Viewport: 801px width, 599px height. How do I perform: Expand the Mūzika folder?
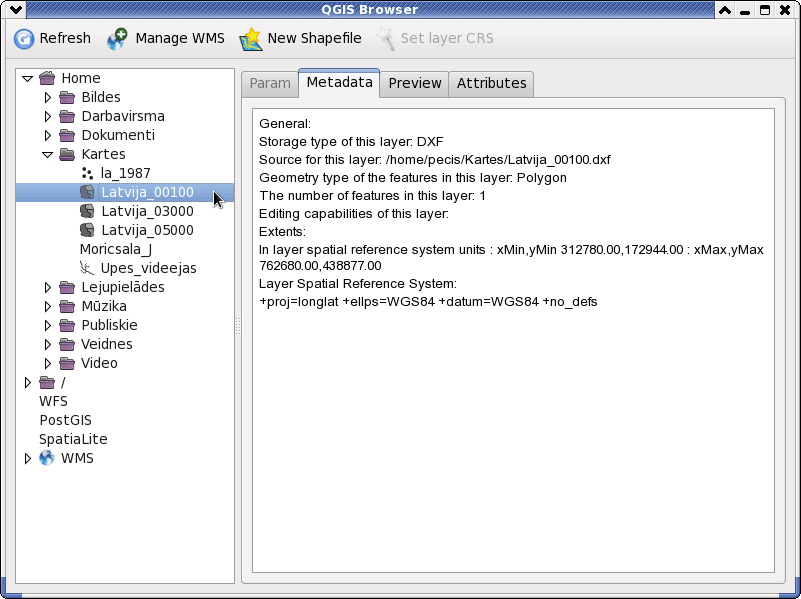pyautogui.click(x=48, y=306)
